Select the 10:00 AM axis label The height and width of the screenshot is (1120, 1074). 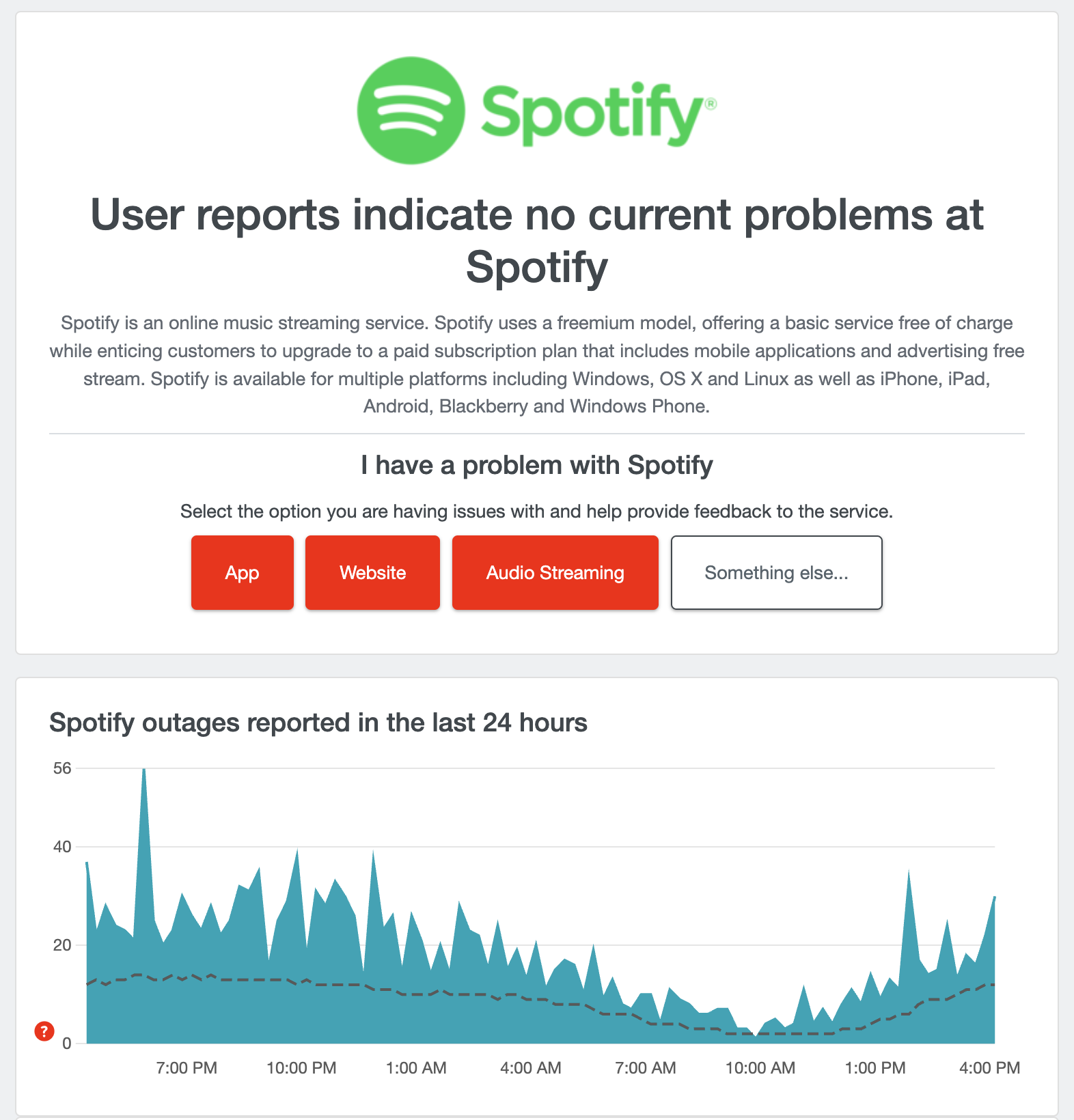click(x=760, y=1067)
